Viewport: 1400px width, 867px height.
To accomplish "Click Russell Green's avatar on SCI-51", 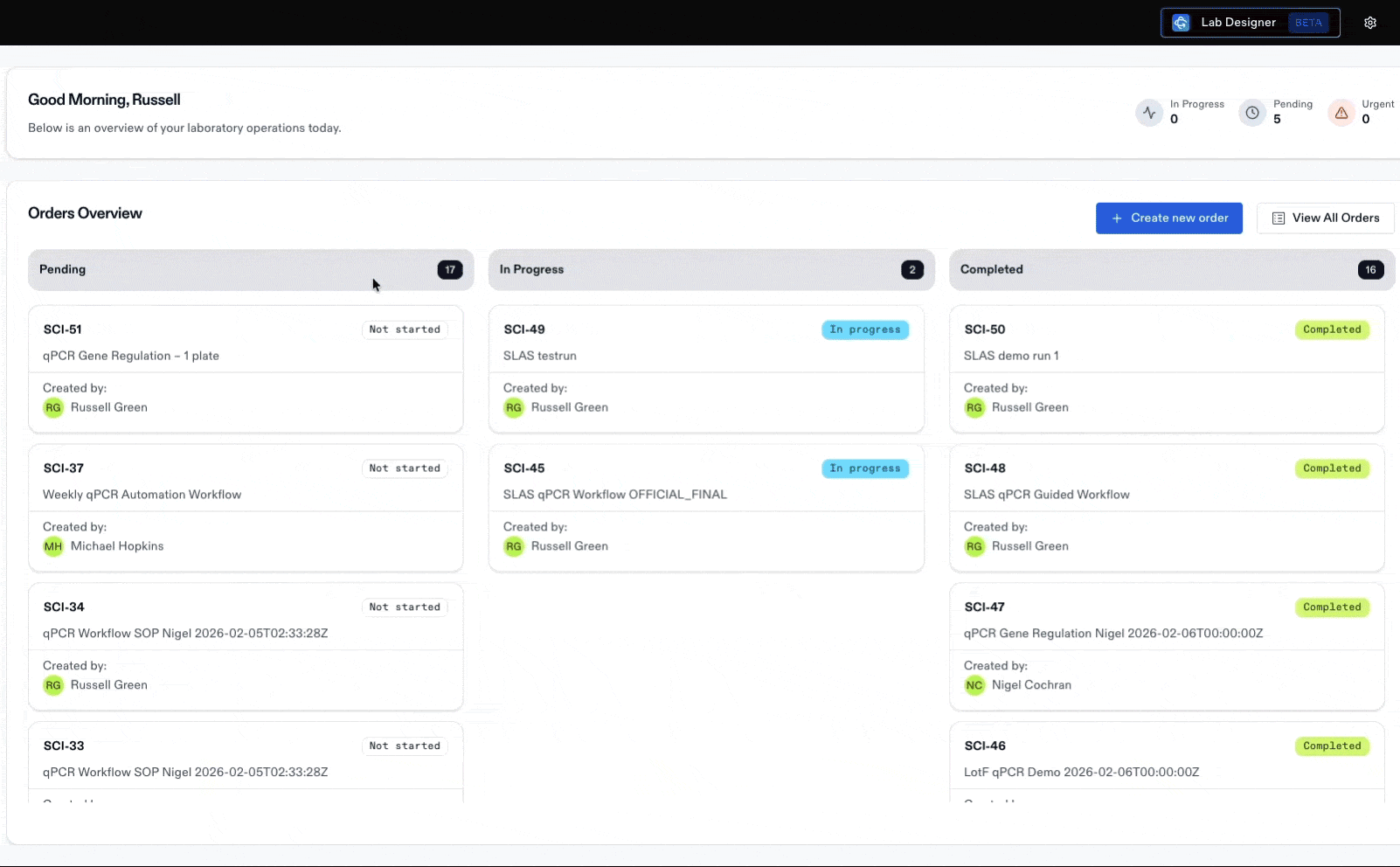I will click(53, 407).
